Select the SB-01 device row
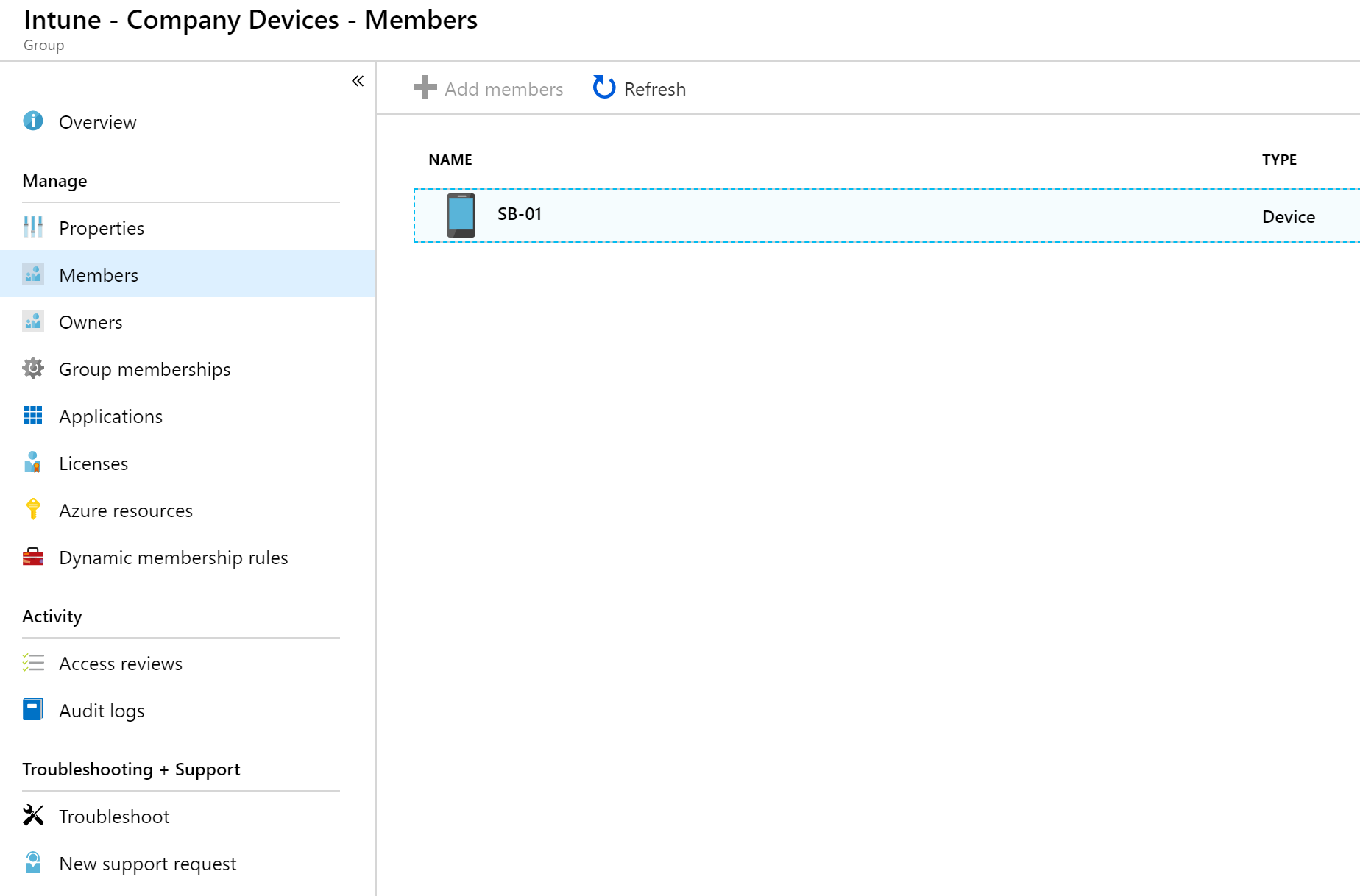Viewport: 1360px width, 896px height. pyautogui.click(x=887, y=216)
